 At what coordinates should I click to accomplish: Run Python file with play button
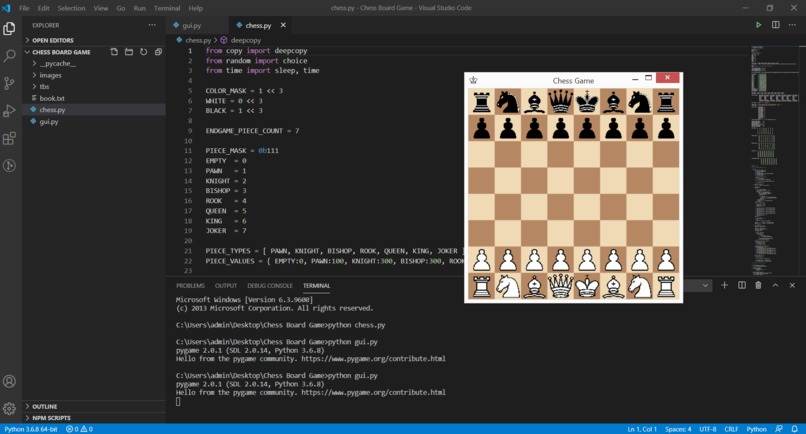tap(758, 25)
